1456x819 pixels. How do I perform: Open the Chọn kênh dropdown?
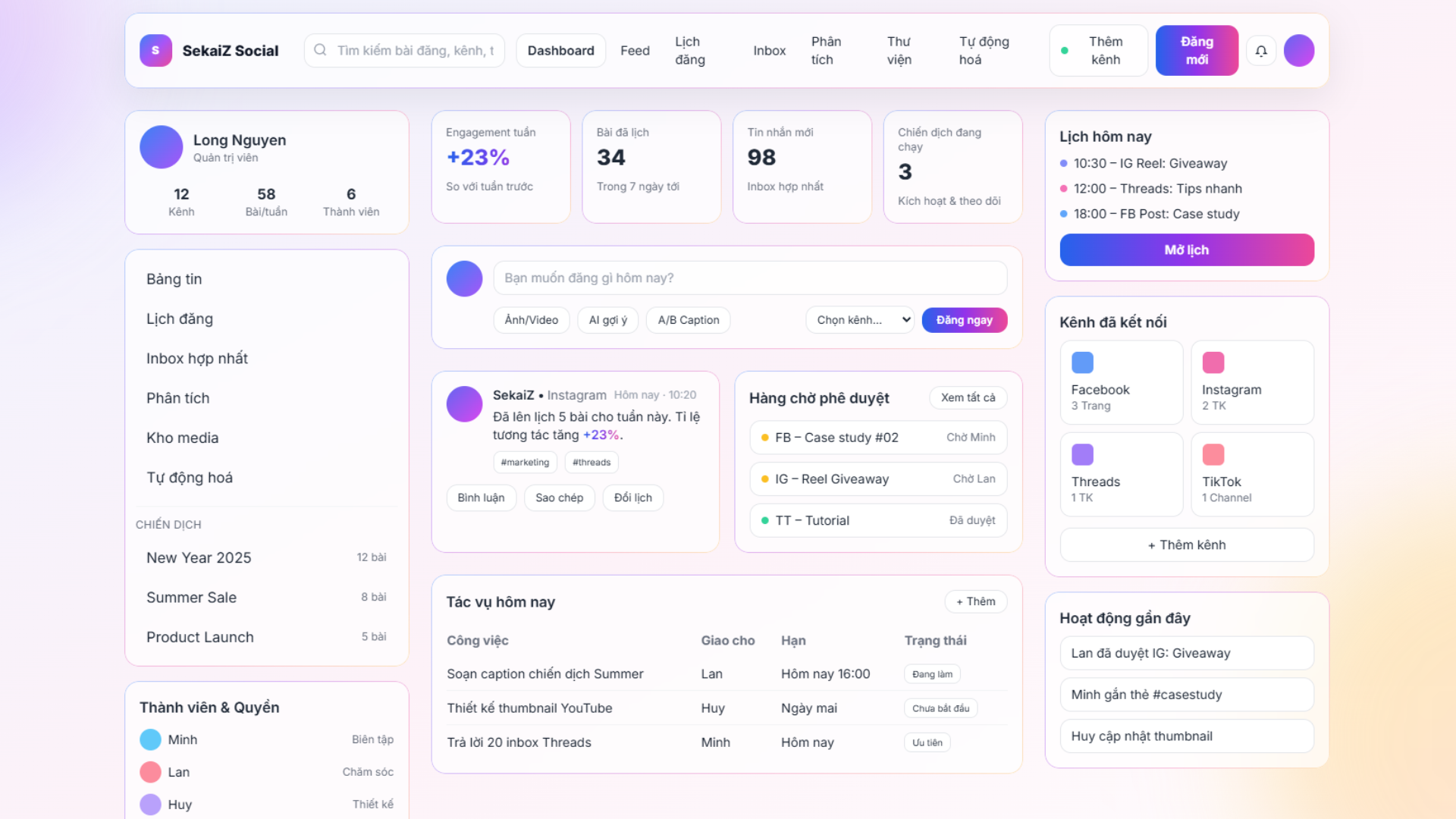tap(860, 320)
